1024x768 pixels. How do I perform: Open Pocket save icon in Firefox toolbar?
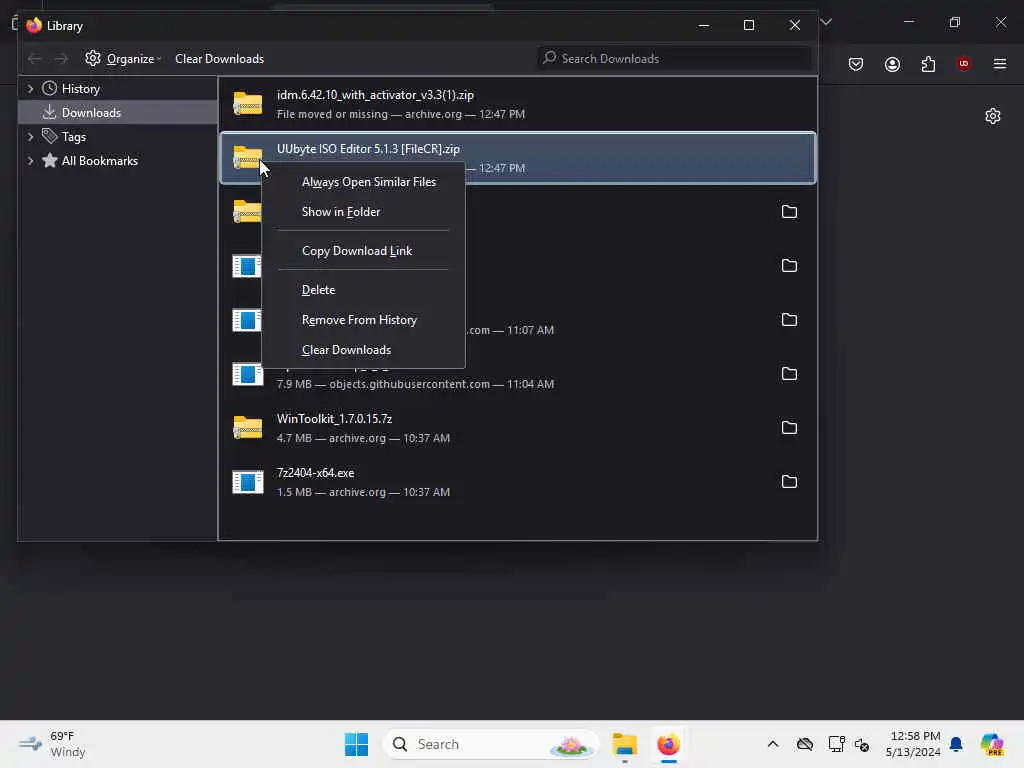click(x=856, y=64)
